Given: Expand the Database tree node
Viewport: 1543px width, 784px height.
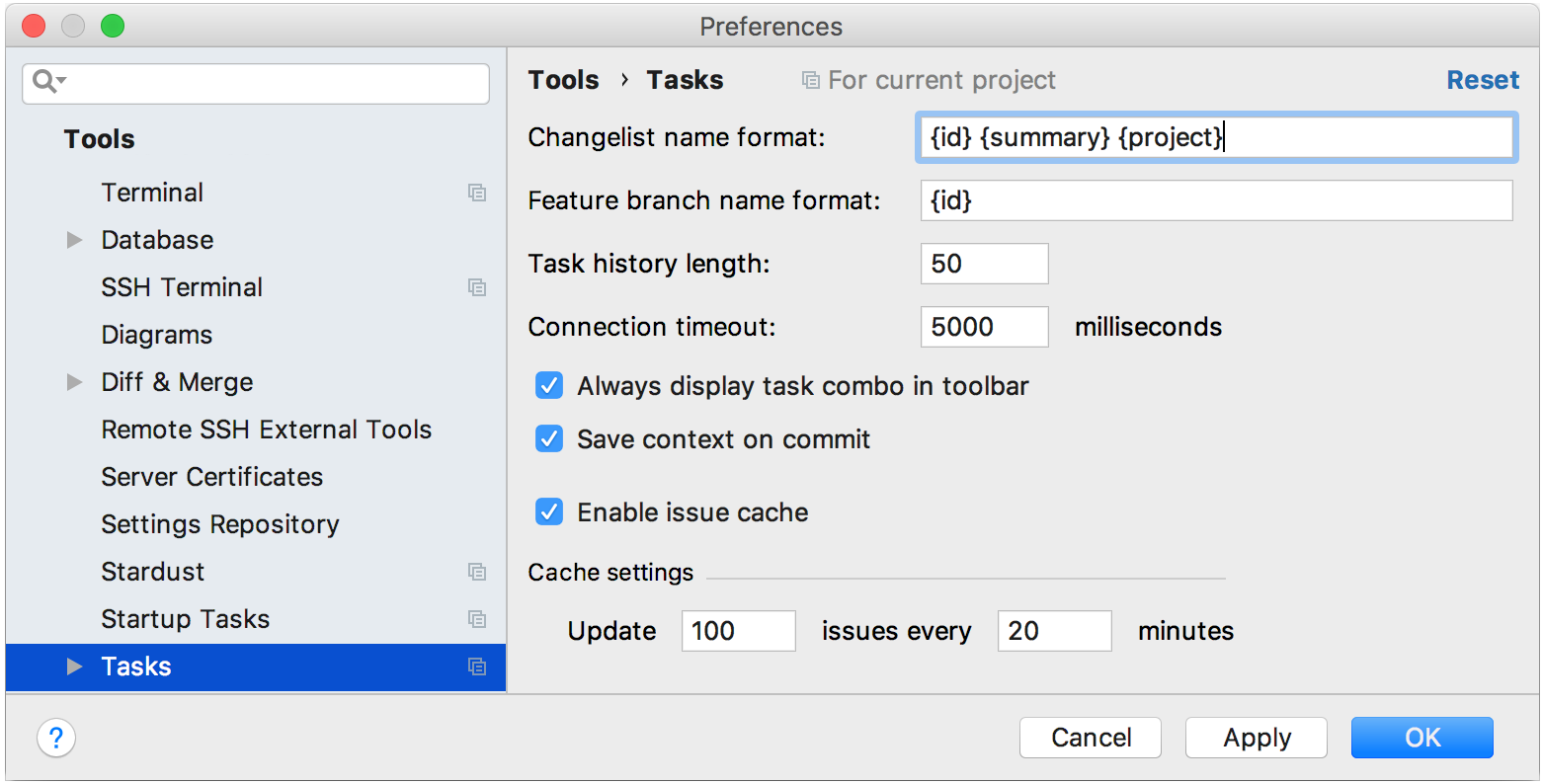Looking at the screenshot, I should pyautogui.click(x=74, y=240).
